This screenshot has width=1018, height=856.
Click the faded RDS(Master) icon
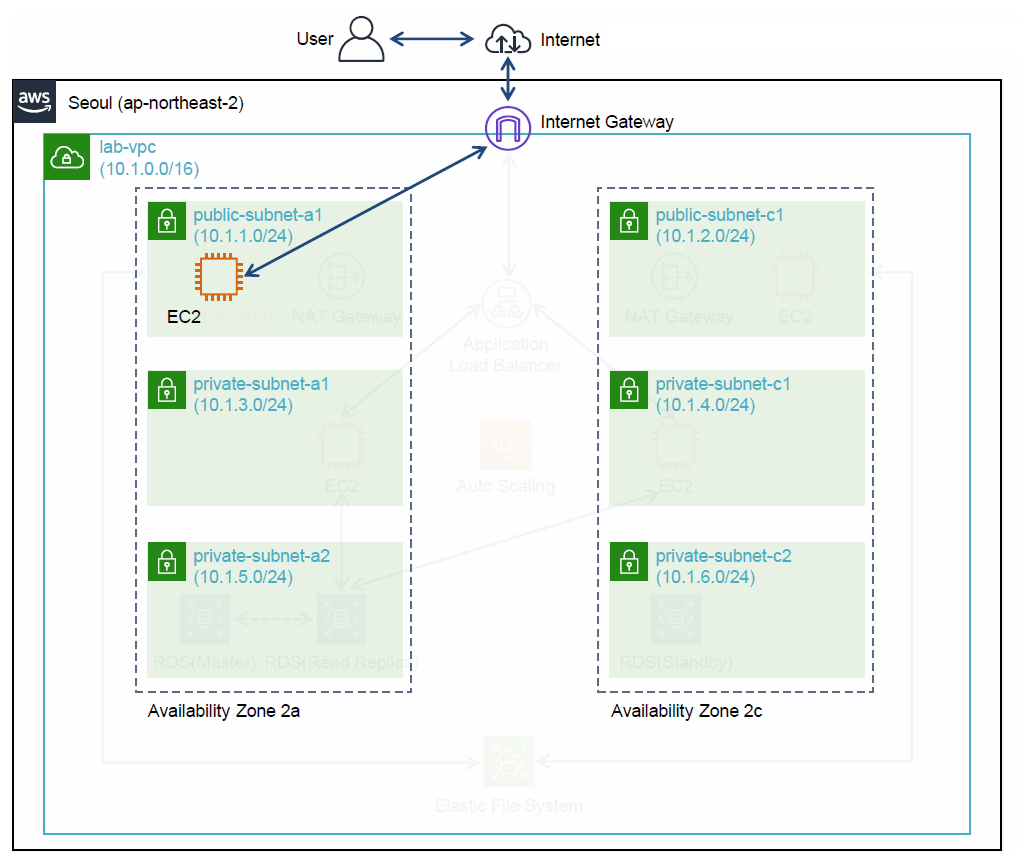pos(205,618)
